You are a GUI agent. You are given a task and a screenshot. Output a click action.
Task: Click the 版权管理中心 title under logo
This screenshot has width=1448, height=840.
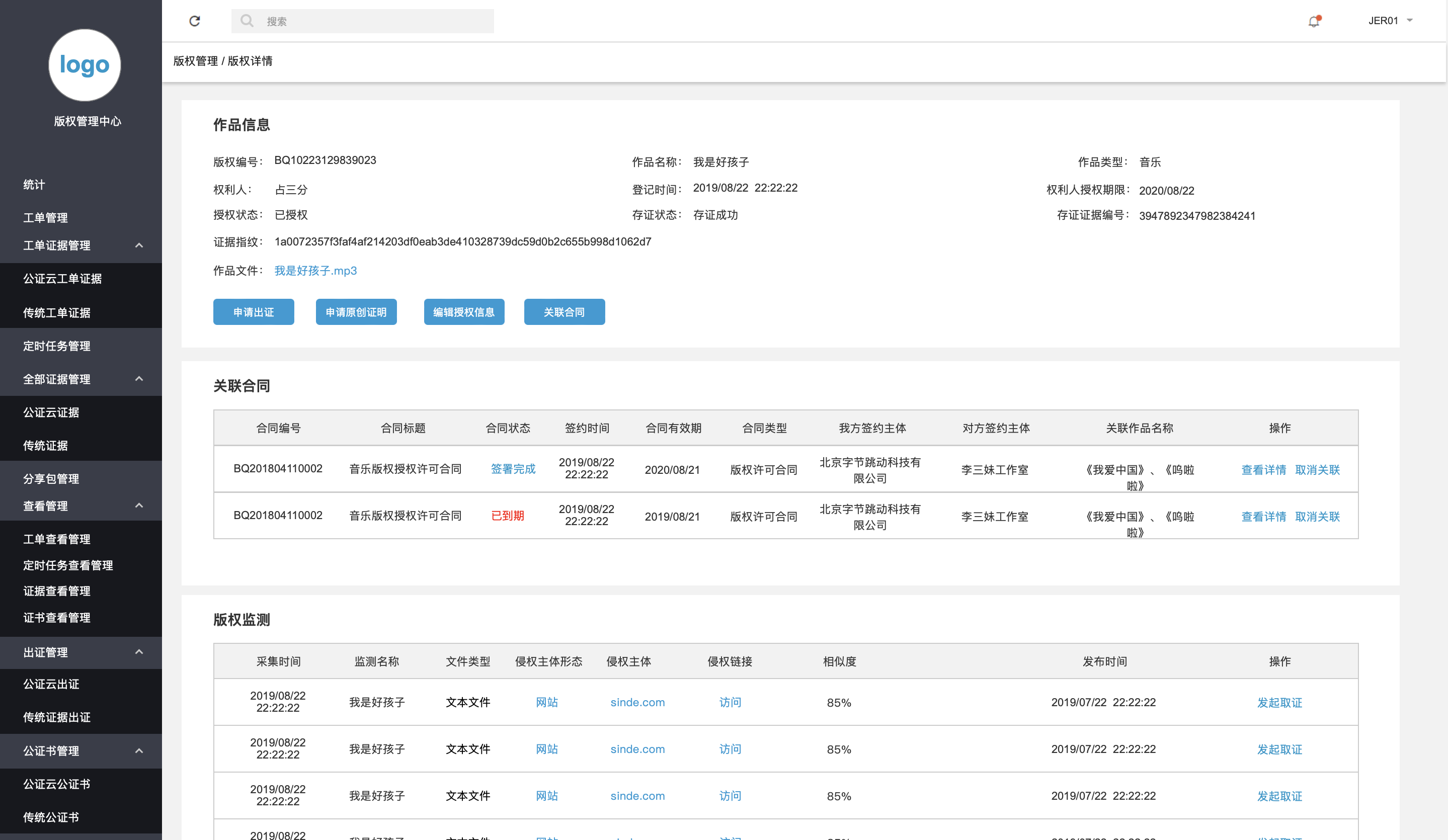[88, 121]
